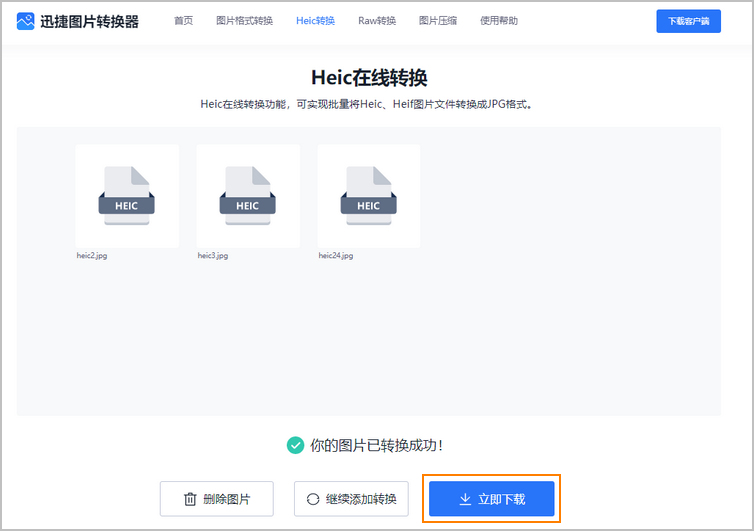Screen dimensions: 754x531
Task: Click the 删除图片 button
Action: pyautogui.click(x=216, y=499)
